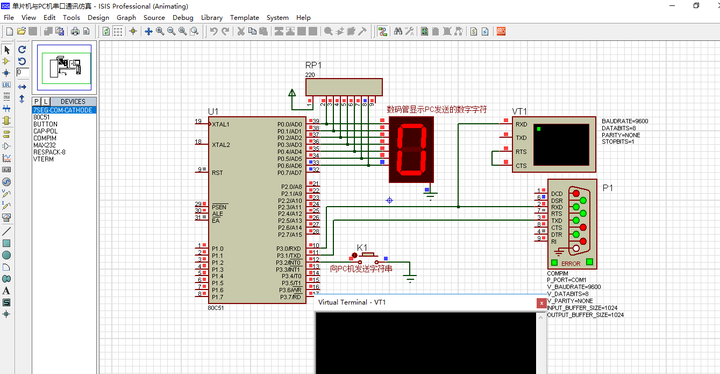Toggle wire autorouter icon in toolbar
The height and width of the screenshot is (374, 720).
pos(382,31)
